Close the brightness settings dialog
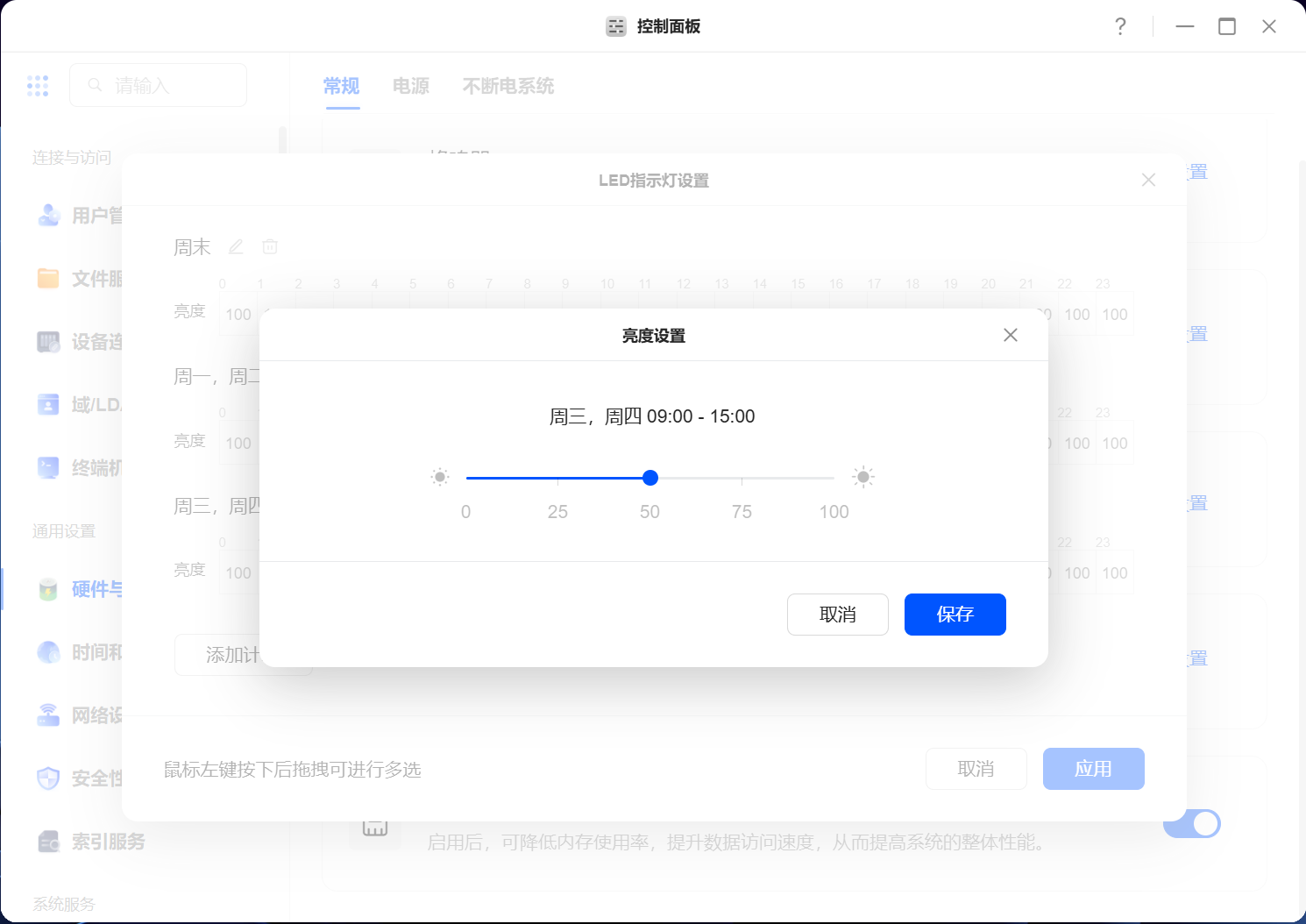This screenshot has width=1306, height=924. click(1011, 335)
